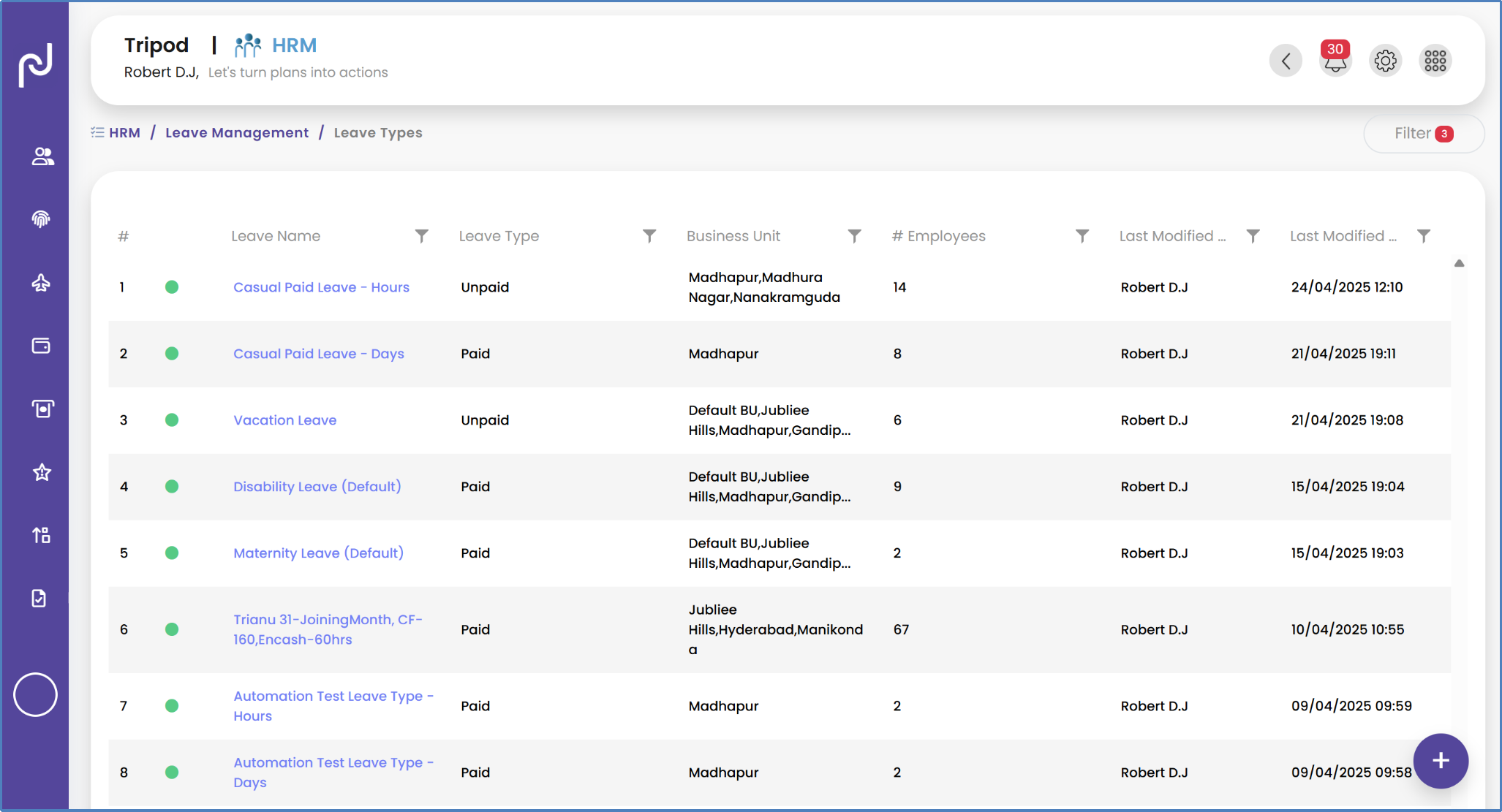Open notifications bell with 30 badge

(x=1335, y=58)
